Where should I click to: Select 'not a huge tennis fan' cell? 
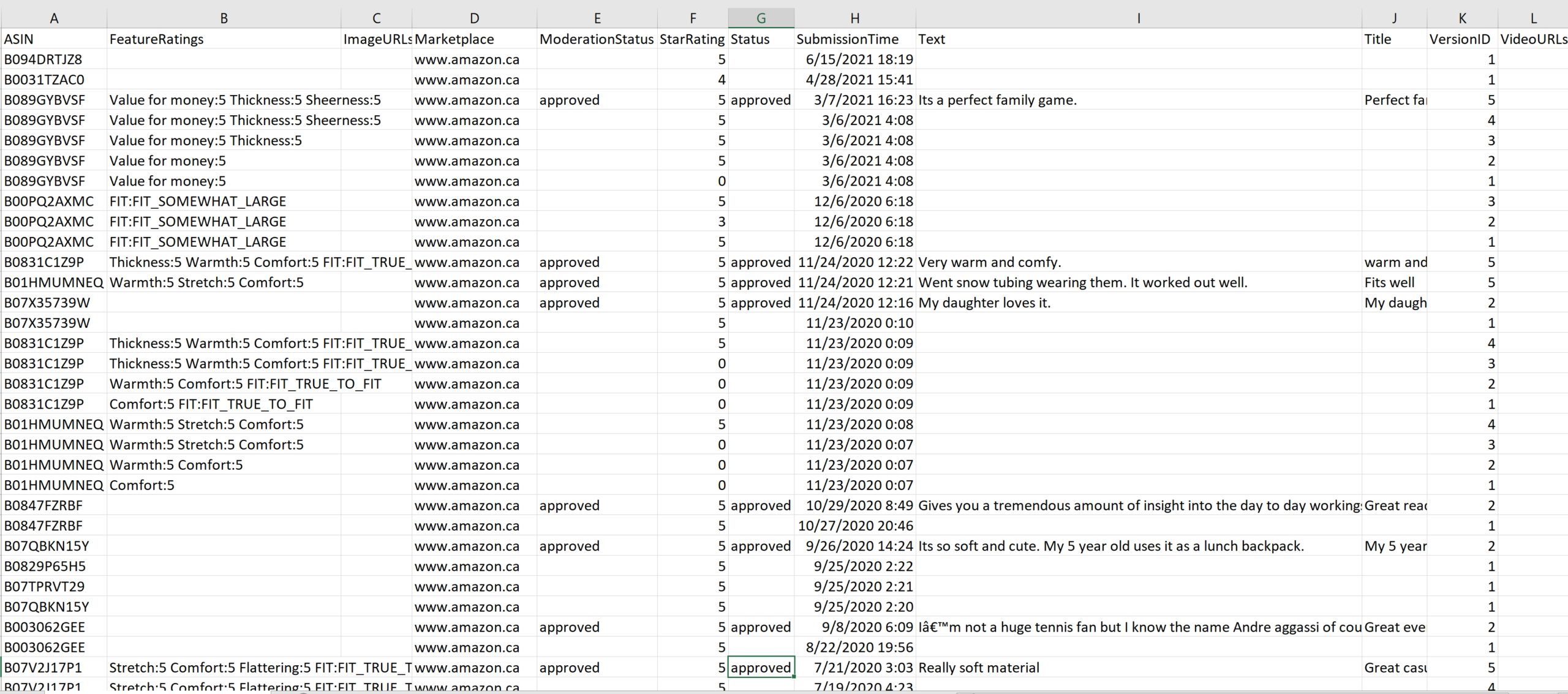[x=1139, y=627]
